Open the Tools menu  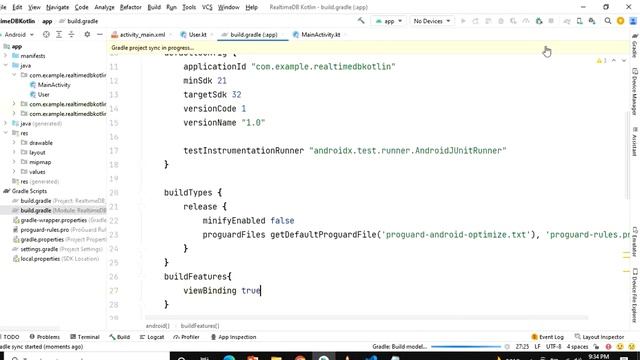pyautogui.click(x=189, y=7)
